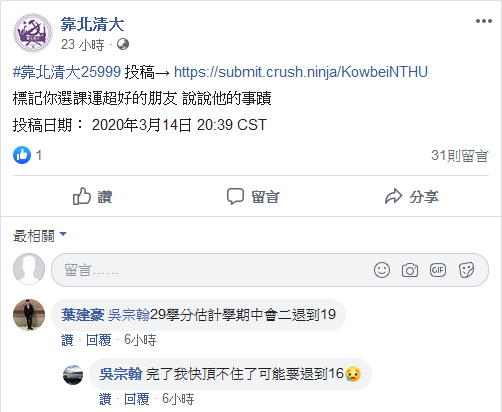Open the 靠北清大 page name link
502x412 pixels.
[x=92, y=24]
